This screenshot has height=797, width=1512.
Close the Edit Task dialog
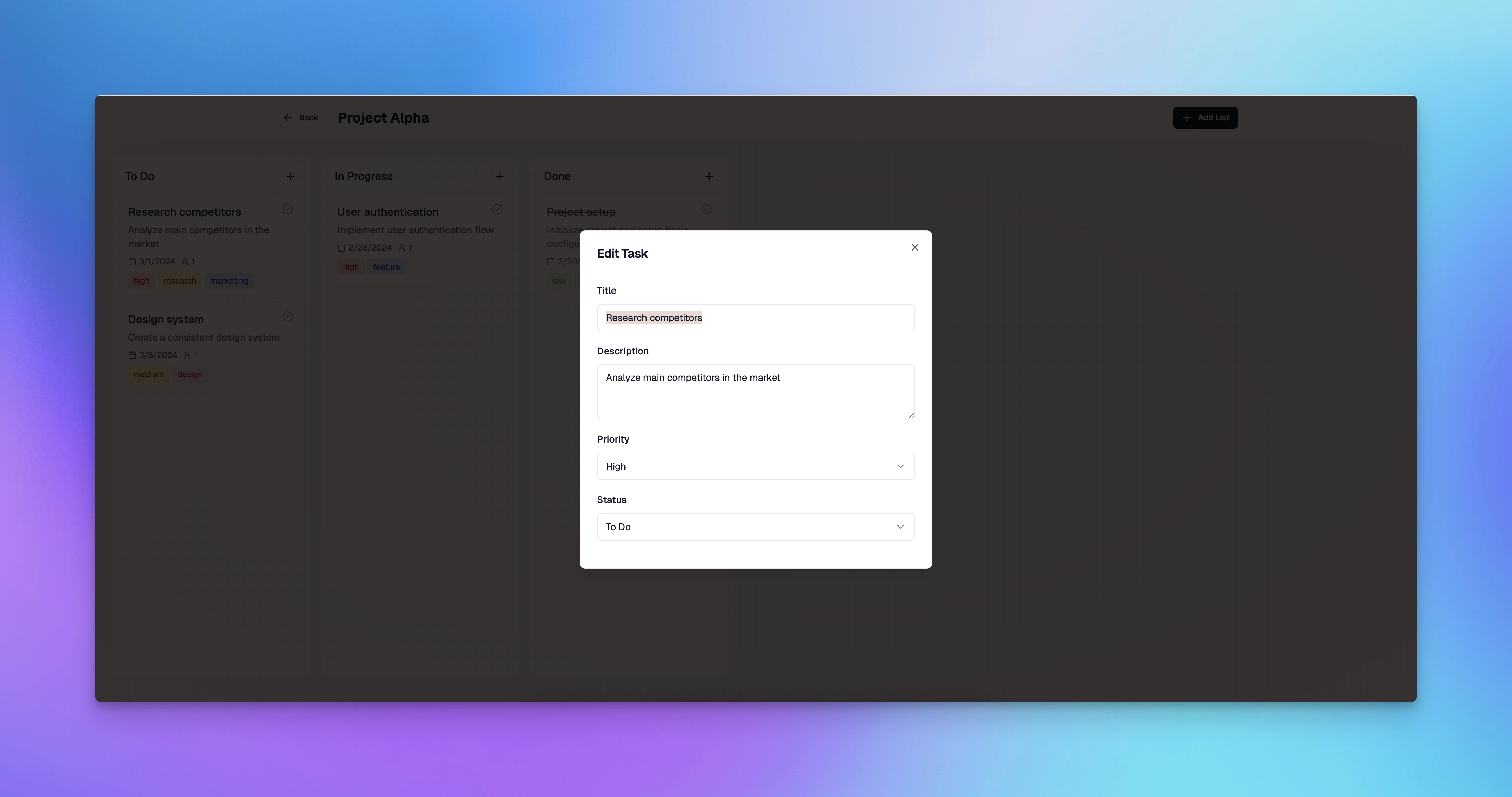[x=914, y=247]
